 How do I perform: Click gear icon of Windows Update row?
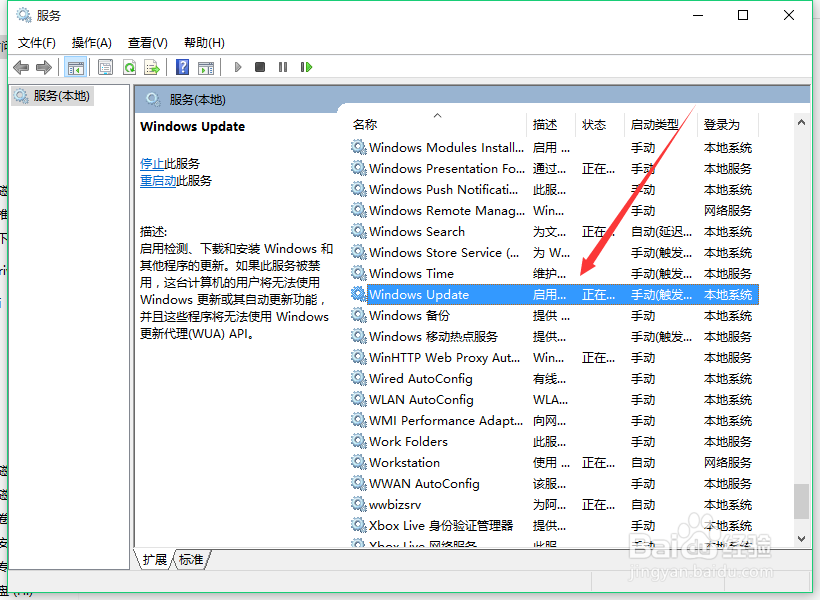tap(358, 294)
